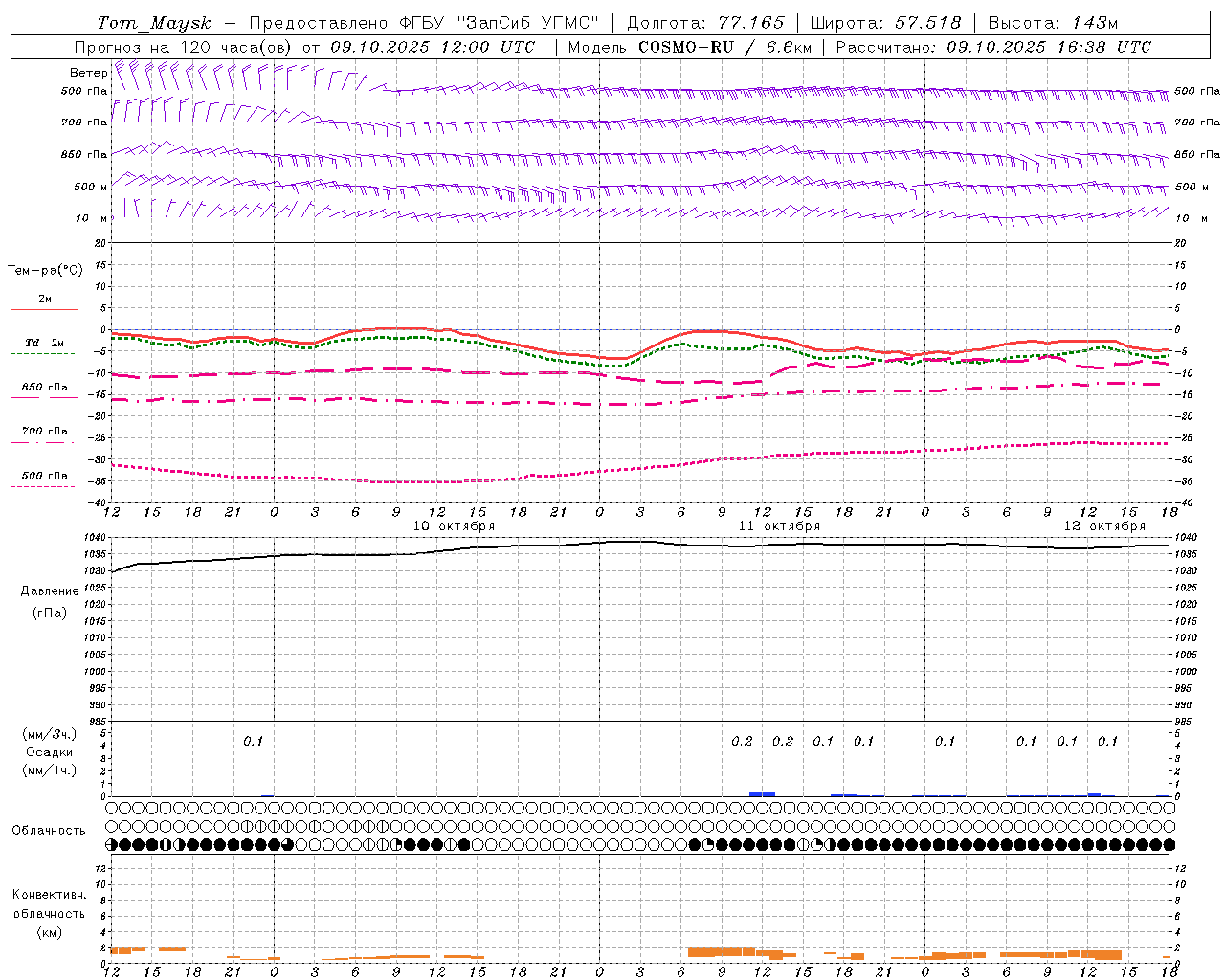Select the (мм/1ч.) precipitation unit label

click(x=50, y=770)
